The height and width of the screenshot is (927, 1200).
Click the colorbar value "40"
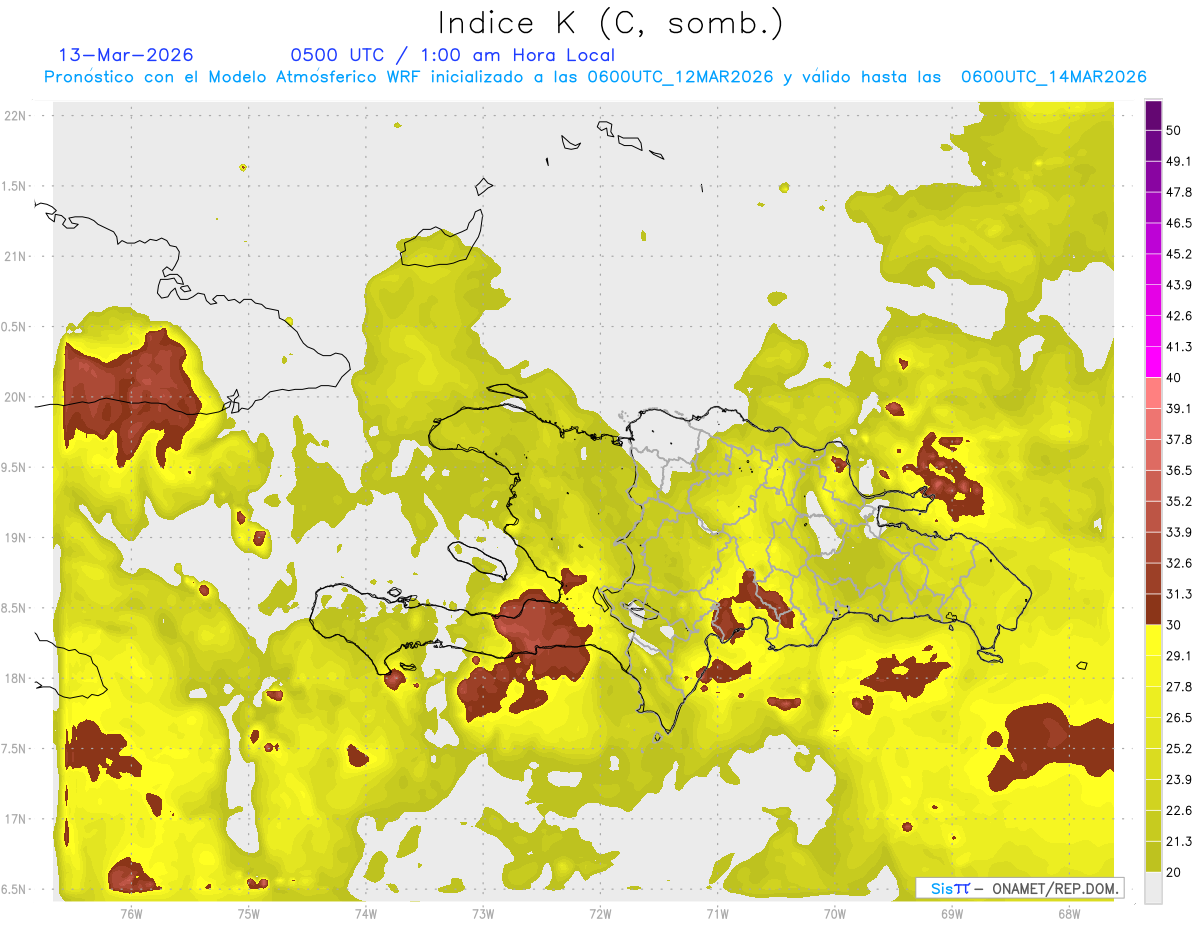(1174, 377)
